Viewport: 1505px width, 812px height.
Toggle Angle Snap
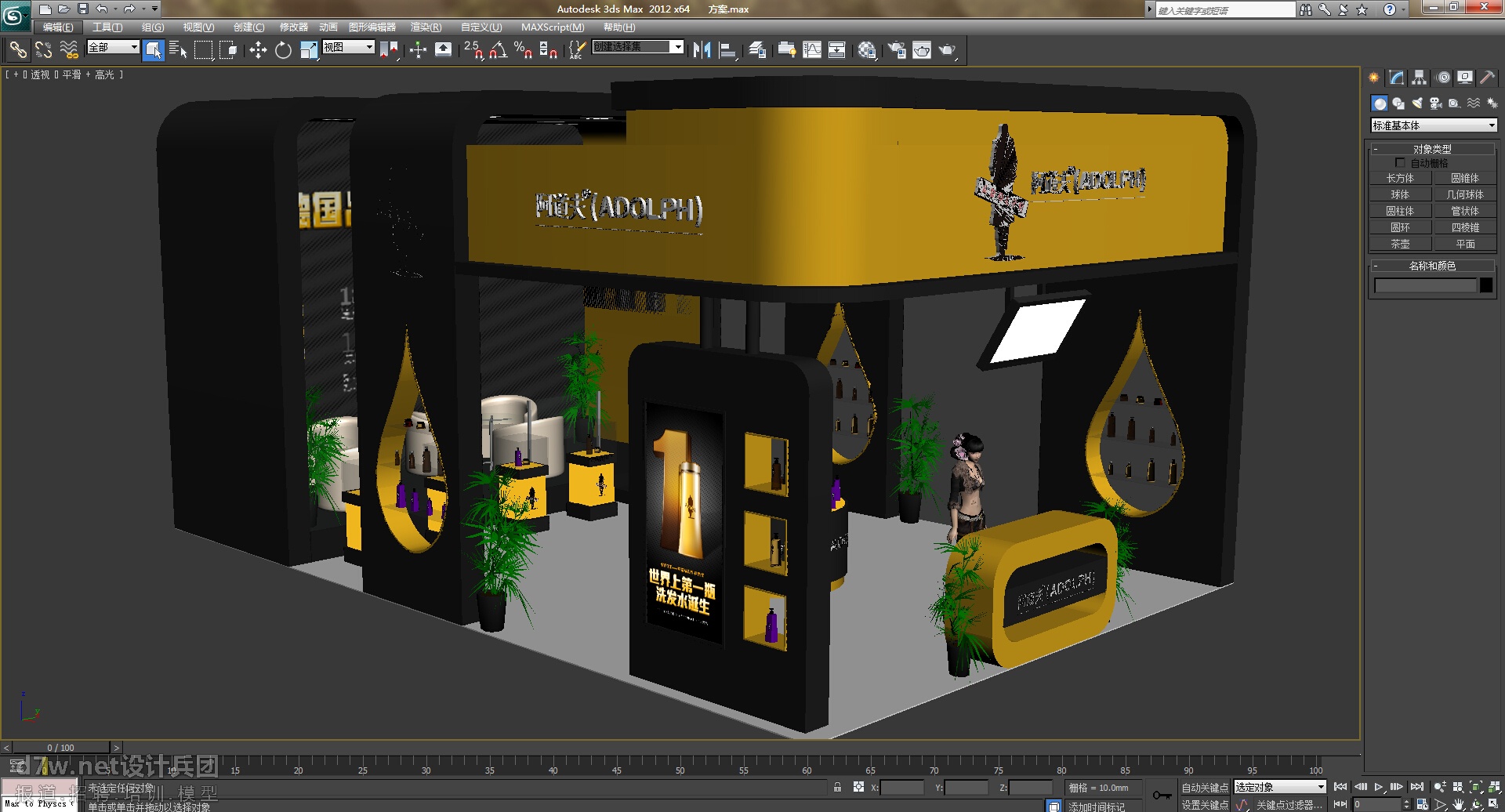498,50
